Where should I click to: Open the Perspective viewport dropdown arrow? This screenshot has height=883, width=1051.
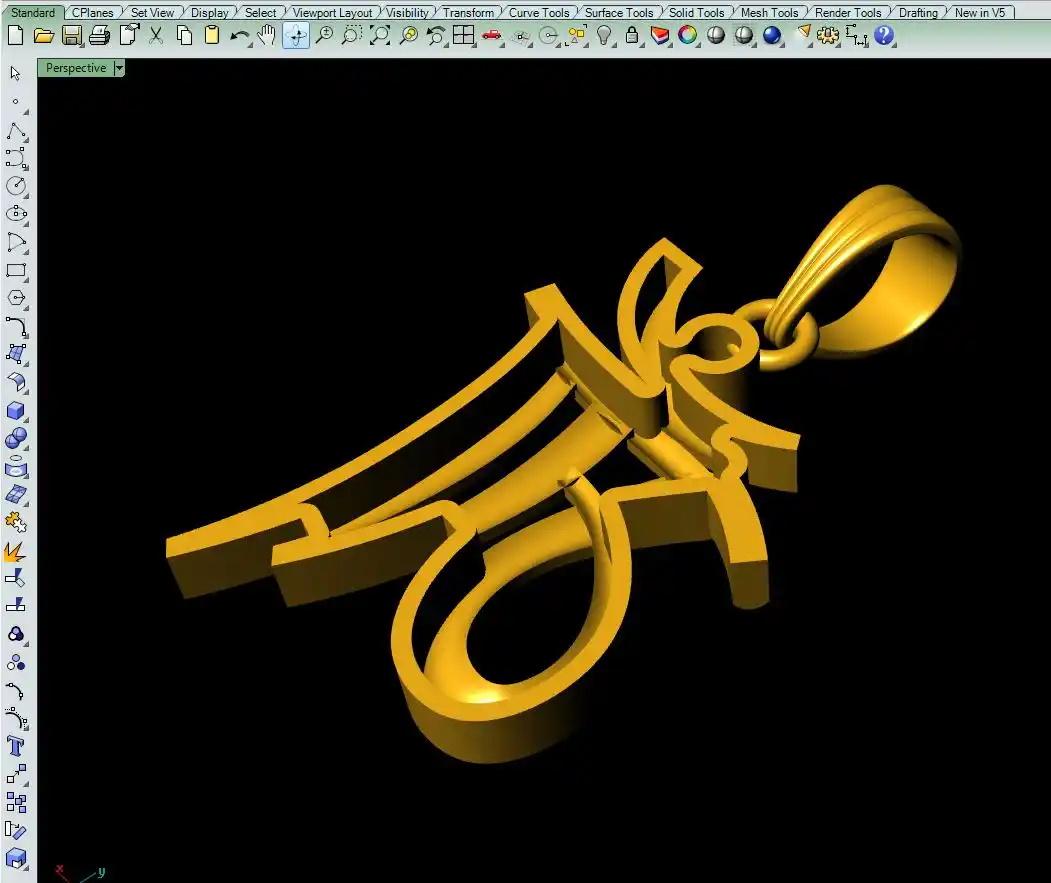[119, 68]
